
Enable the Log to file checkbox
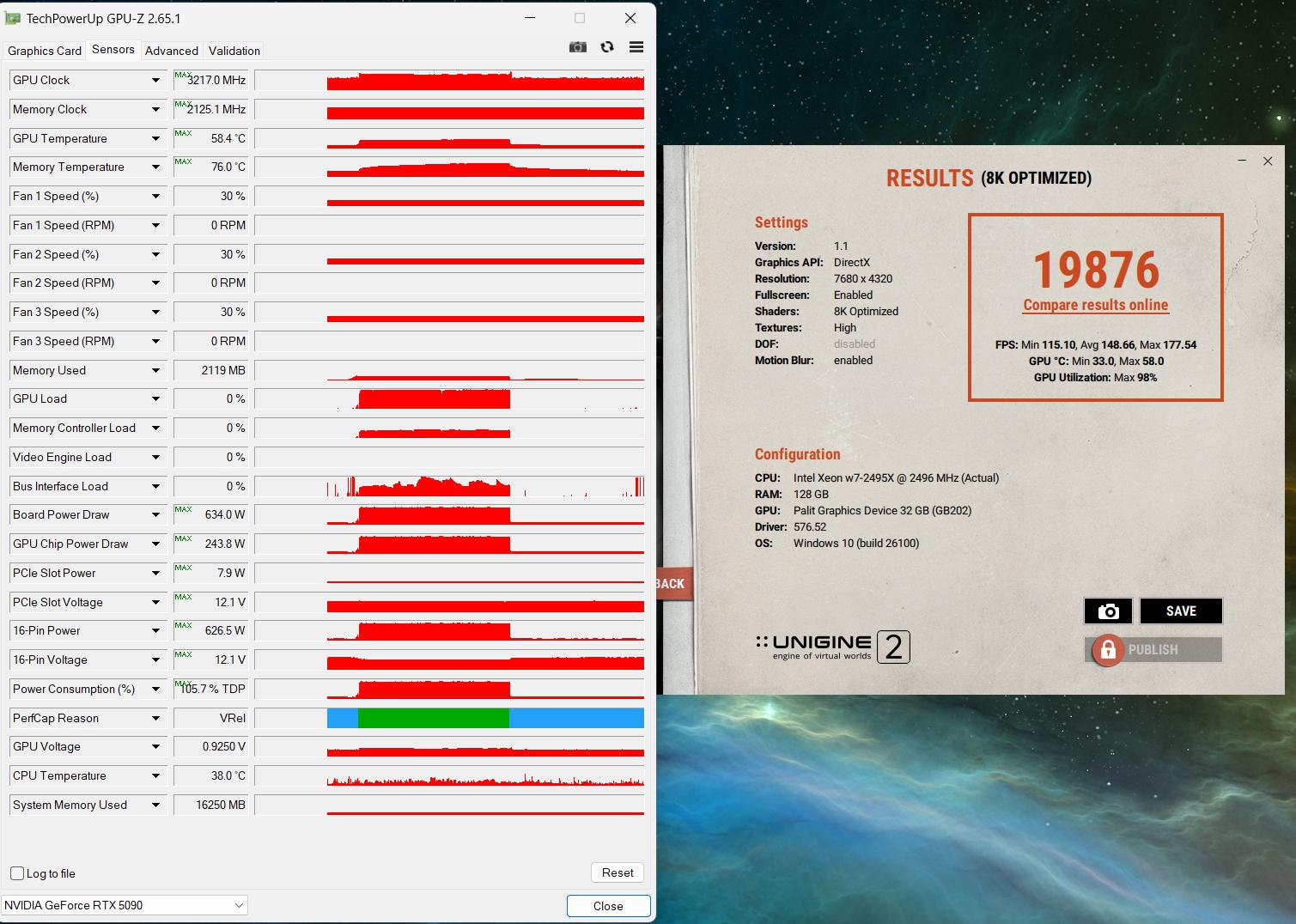tap(17, 873)
